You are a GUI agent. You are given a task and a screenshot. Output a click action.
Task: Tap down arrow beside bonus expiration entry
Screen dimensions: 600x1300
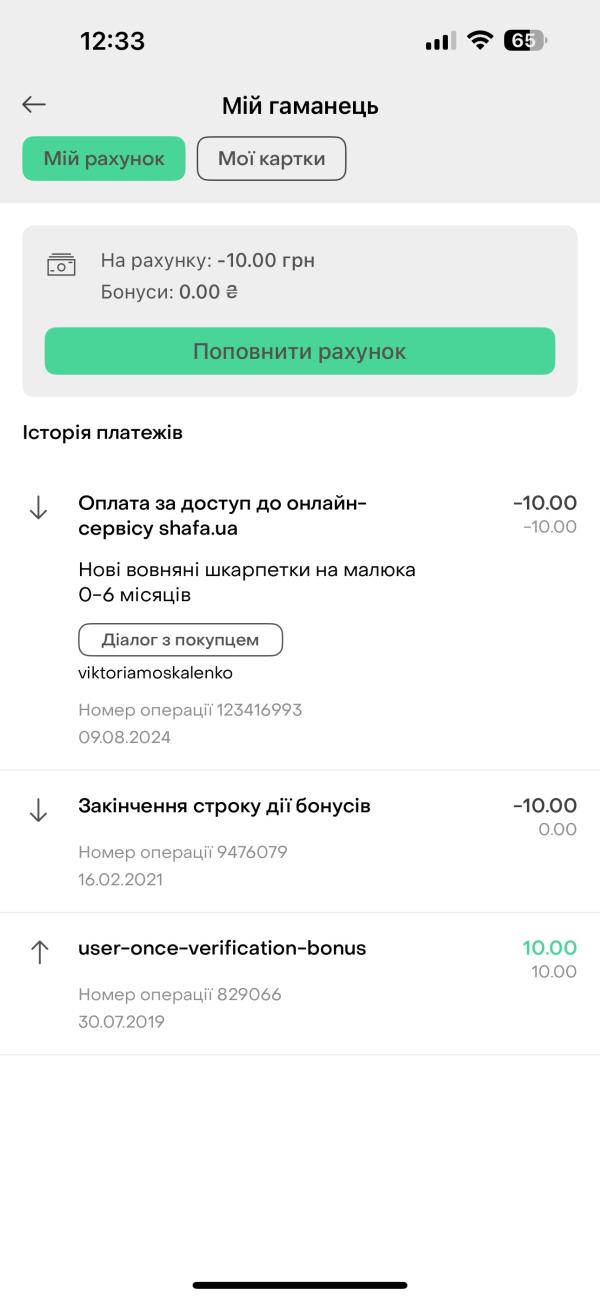click(x=38, y=811)
